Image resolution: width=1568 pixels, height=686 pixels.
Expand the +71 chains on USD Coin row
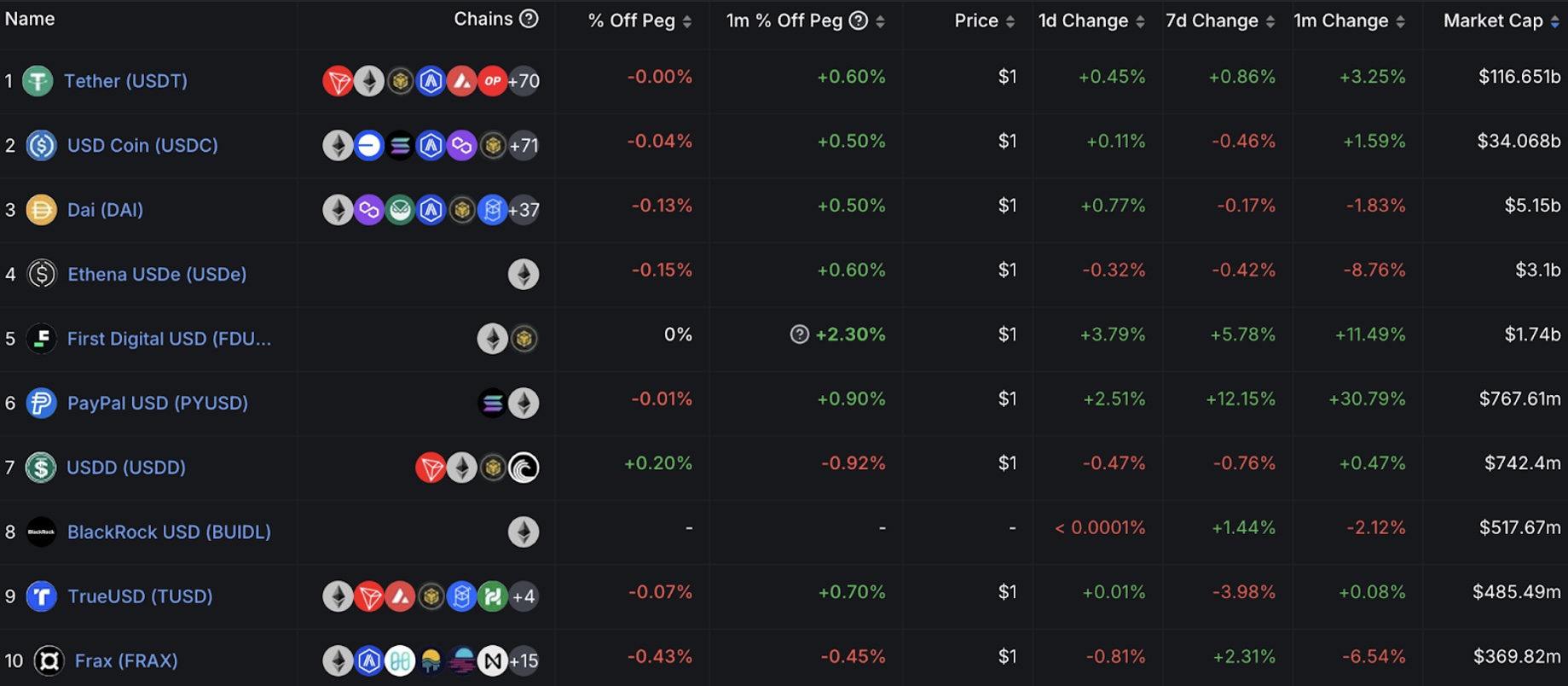(524, 145)
